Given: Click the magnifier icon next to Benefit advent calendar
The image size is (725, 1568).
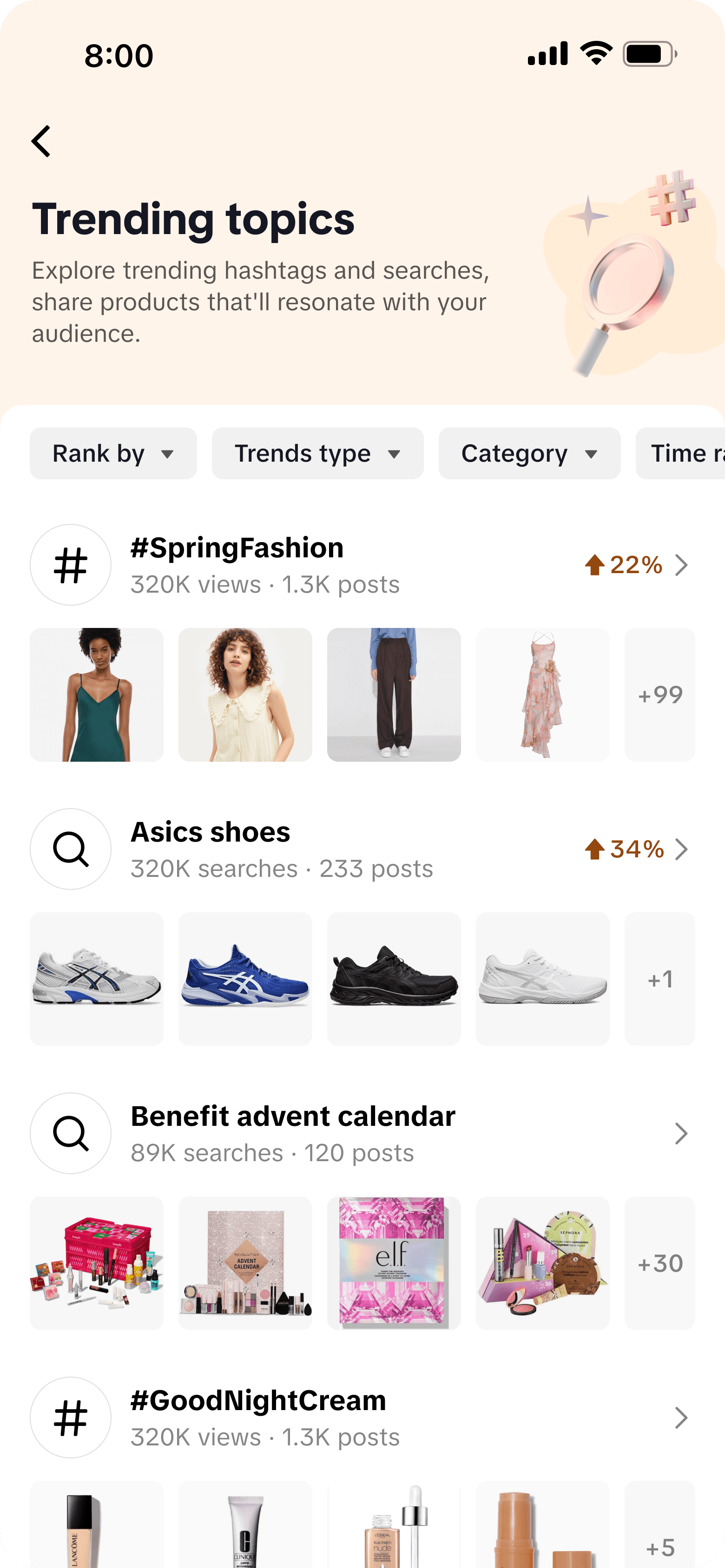Looking at the screenshot, I should click(x=71, y=1133).
